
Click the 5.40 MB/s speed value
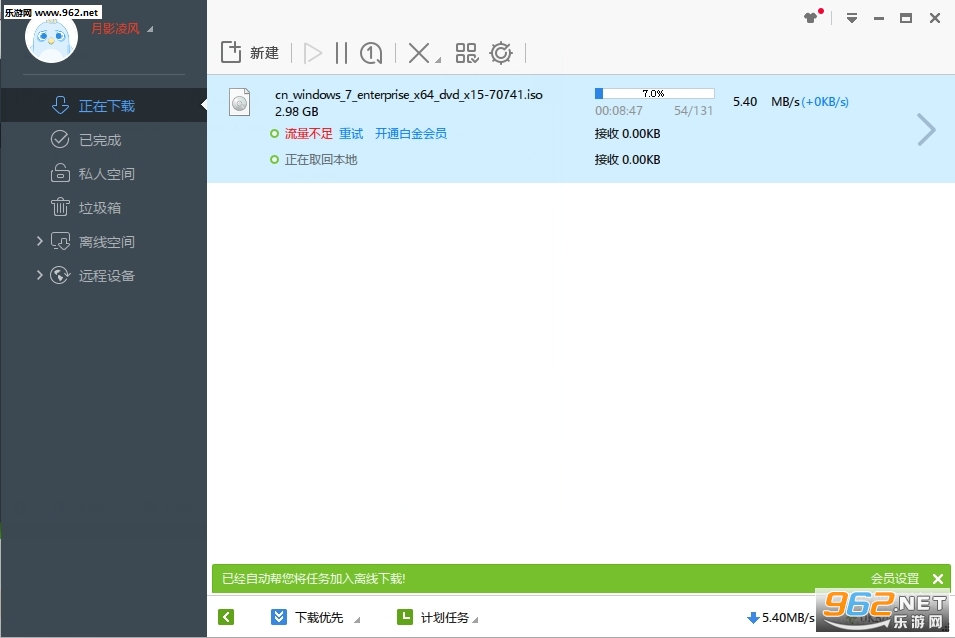766,102
